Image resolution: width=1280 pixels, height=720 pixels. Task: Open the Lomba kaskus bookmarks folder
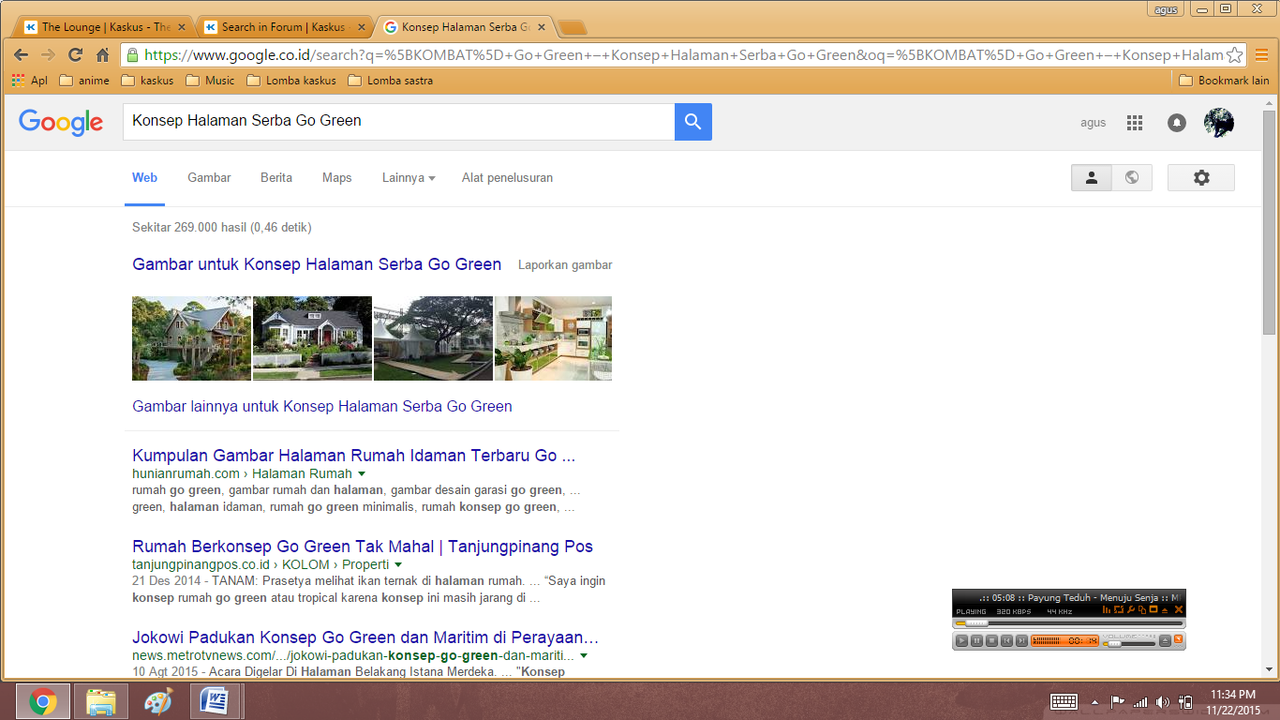pos(291,80)
